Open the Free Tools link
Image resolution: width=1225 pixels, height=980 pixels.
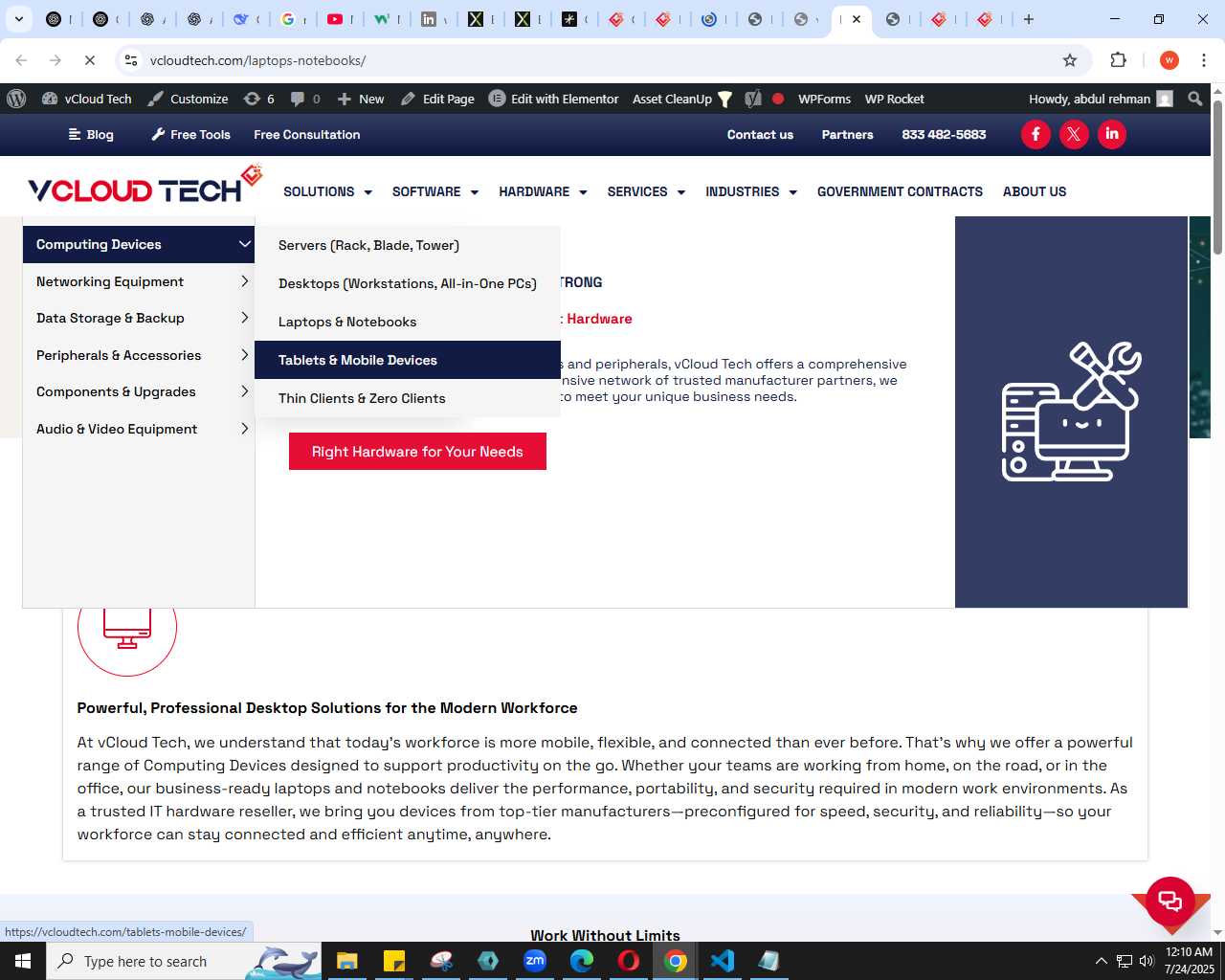190,134
